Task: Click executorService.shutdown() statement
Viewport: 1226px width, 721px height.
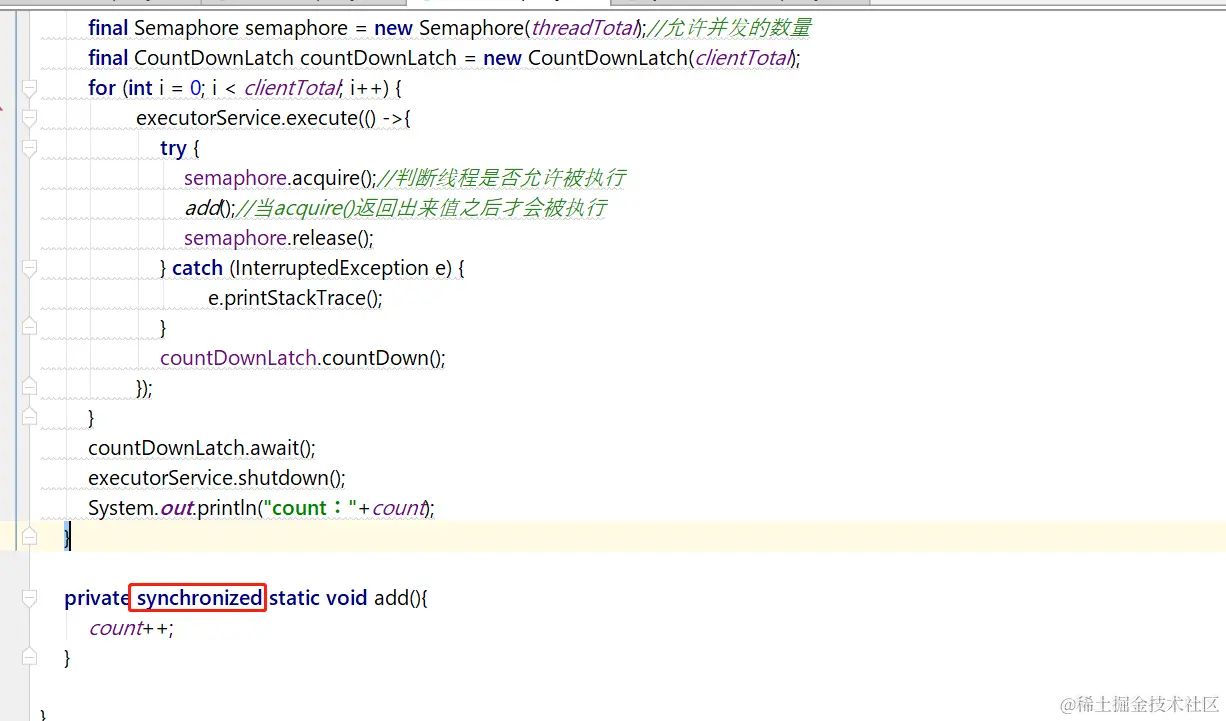Action: coord(217,478)
